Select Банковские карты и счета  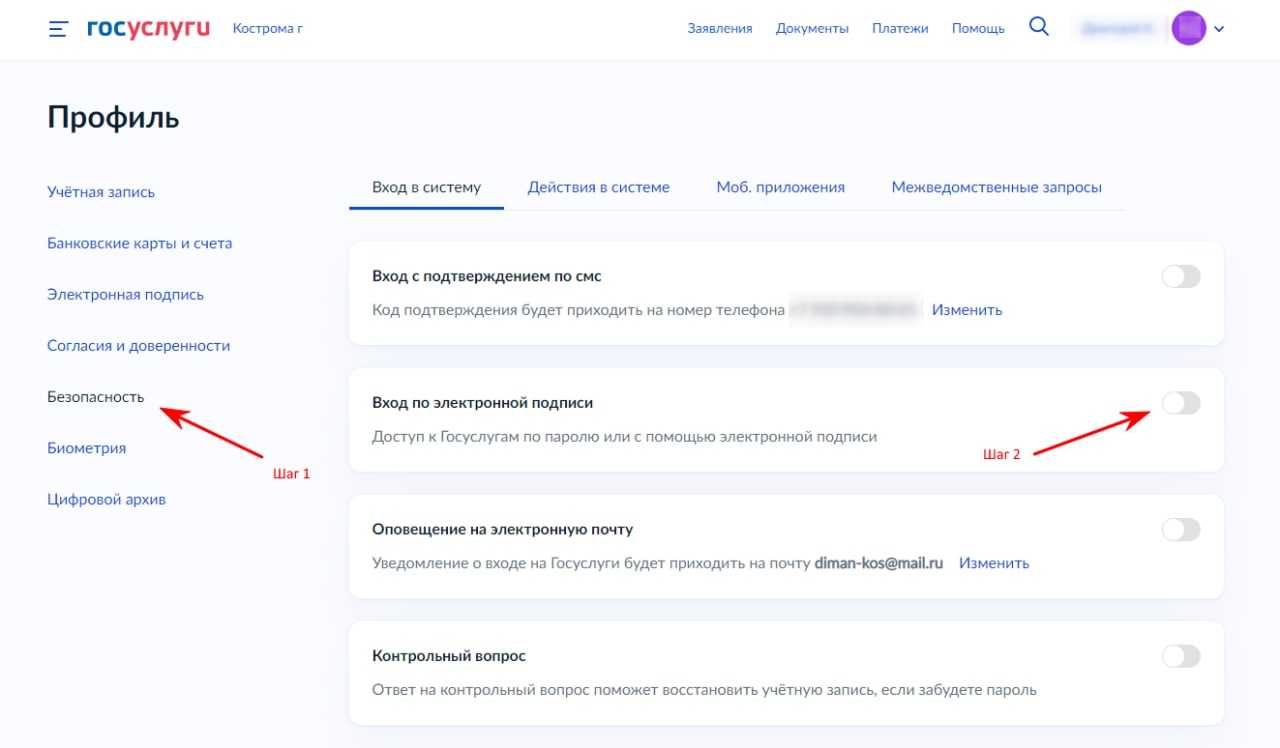coord(140,243)
